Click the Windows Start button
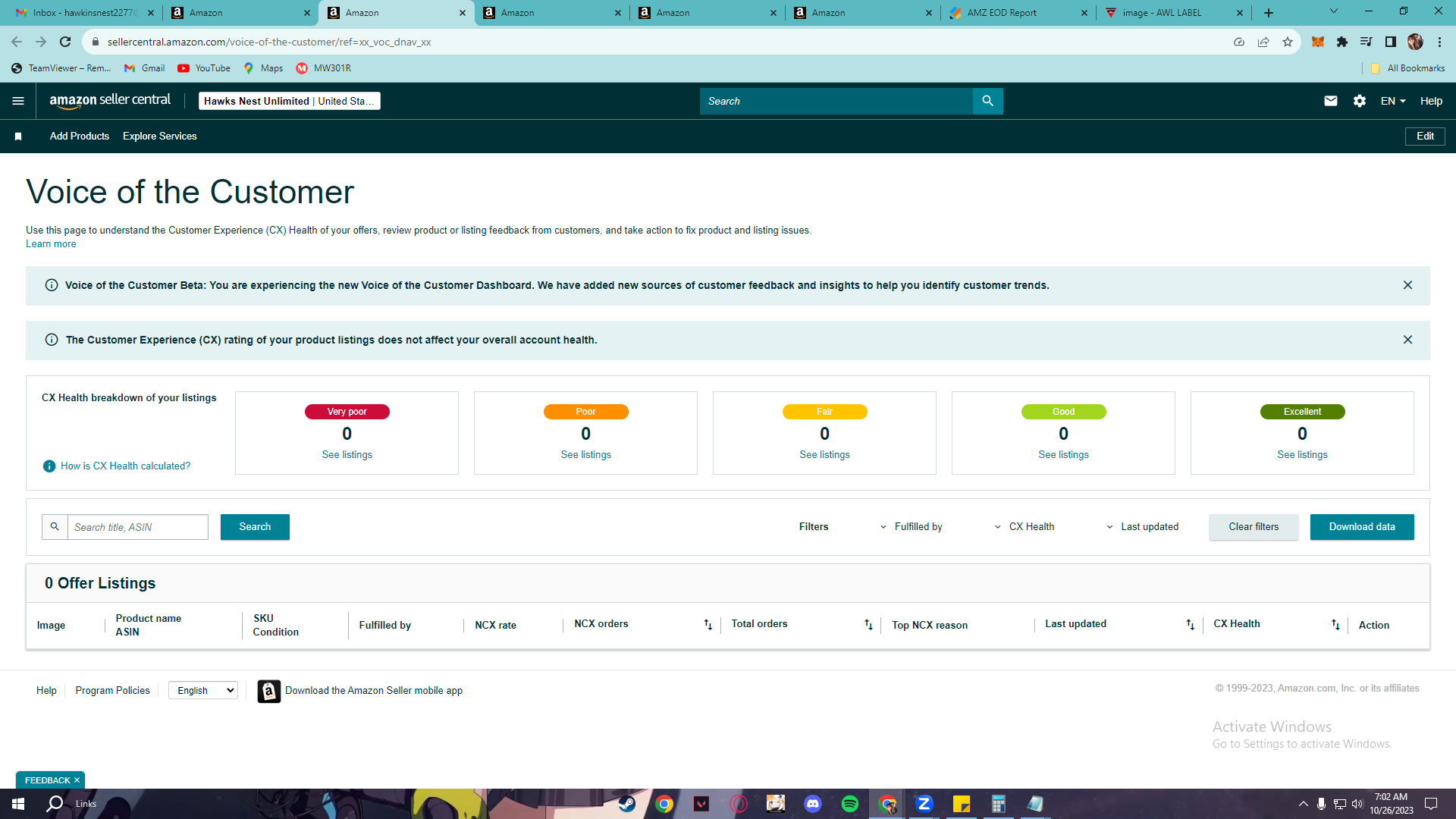1456x819 pixels. [18, 804]
